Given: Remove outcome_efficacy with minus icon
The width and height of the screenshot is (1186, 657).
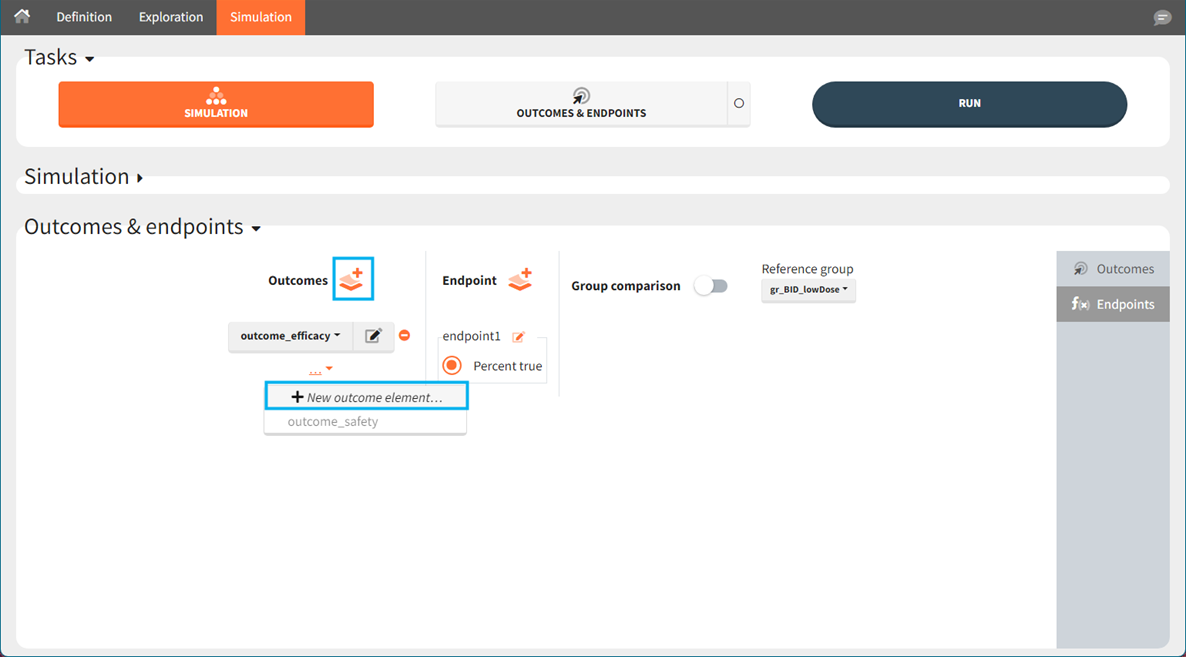Looking at the screenshot, I should (x=404, y=336).
